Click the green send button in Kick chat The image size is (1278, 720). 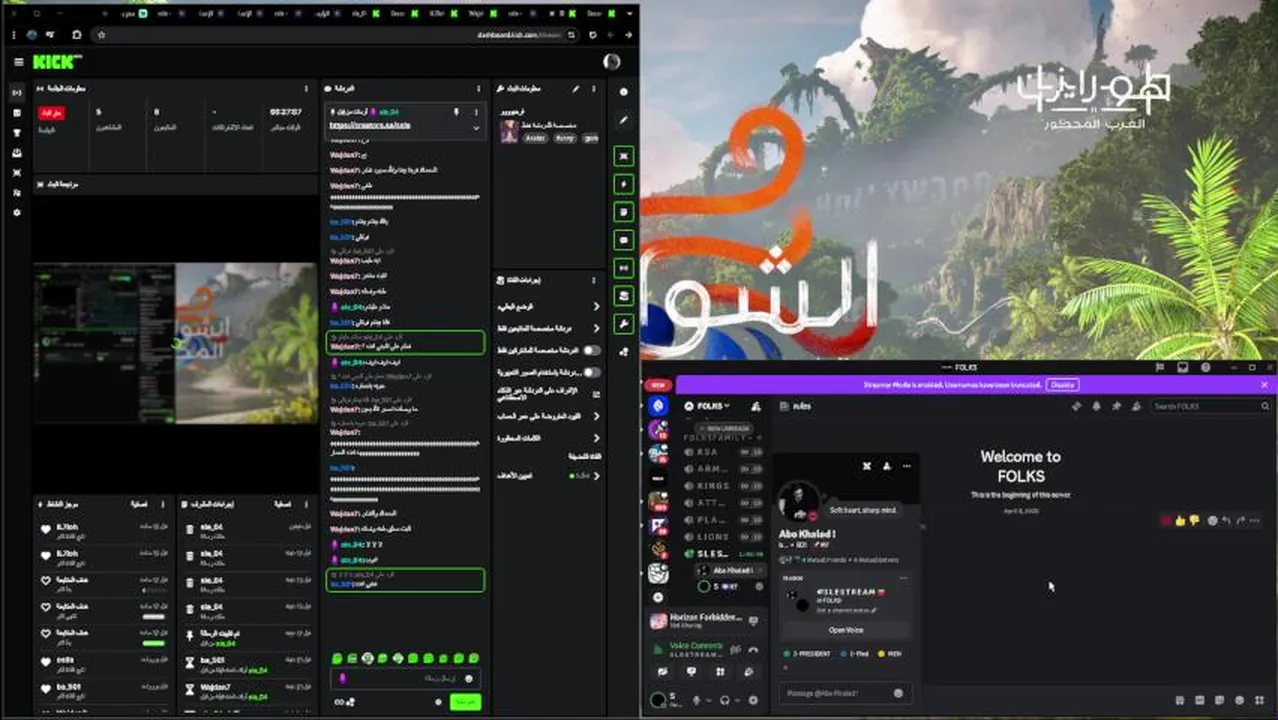(x=465, y=702)
